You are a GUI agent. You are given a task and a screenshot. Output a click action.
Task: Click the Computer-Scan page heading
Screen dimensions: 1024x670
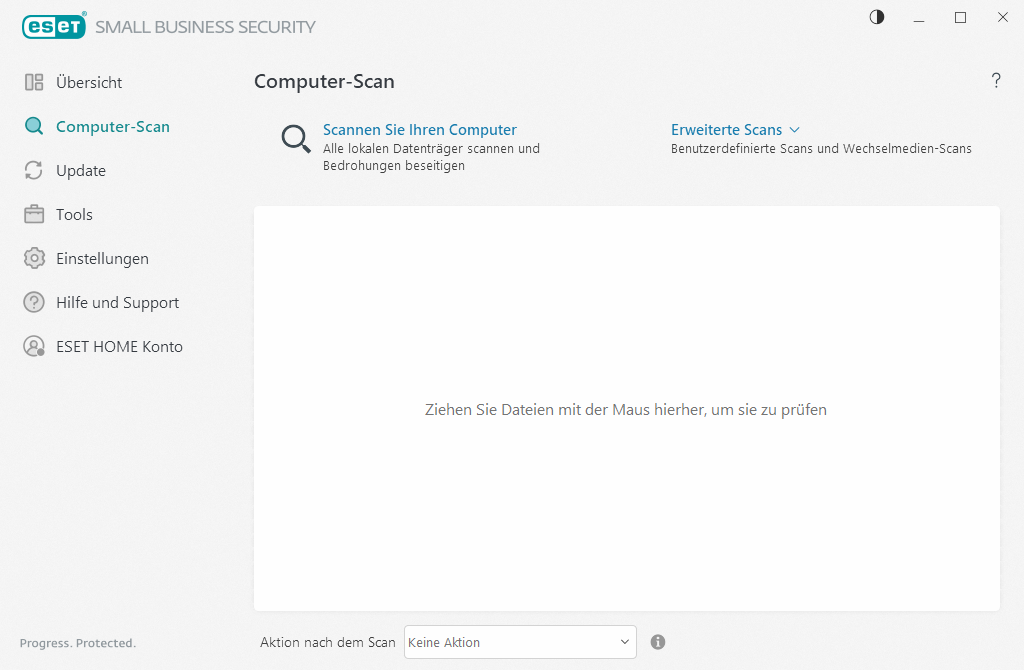tap(324, 81)
